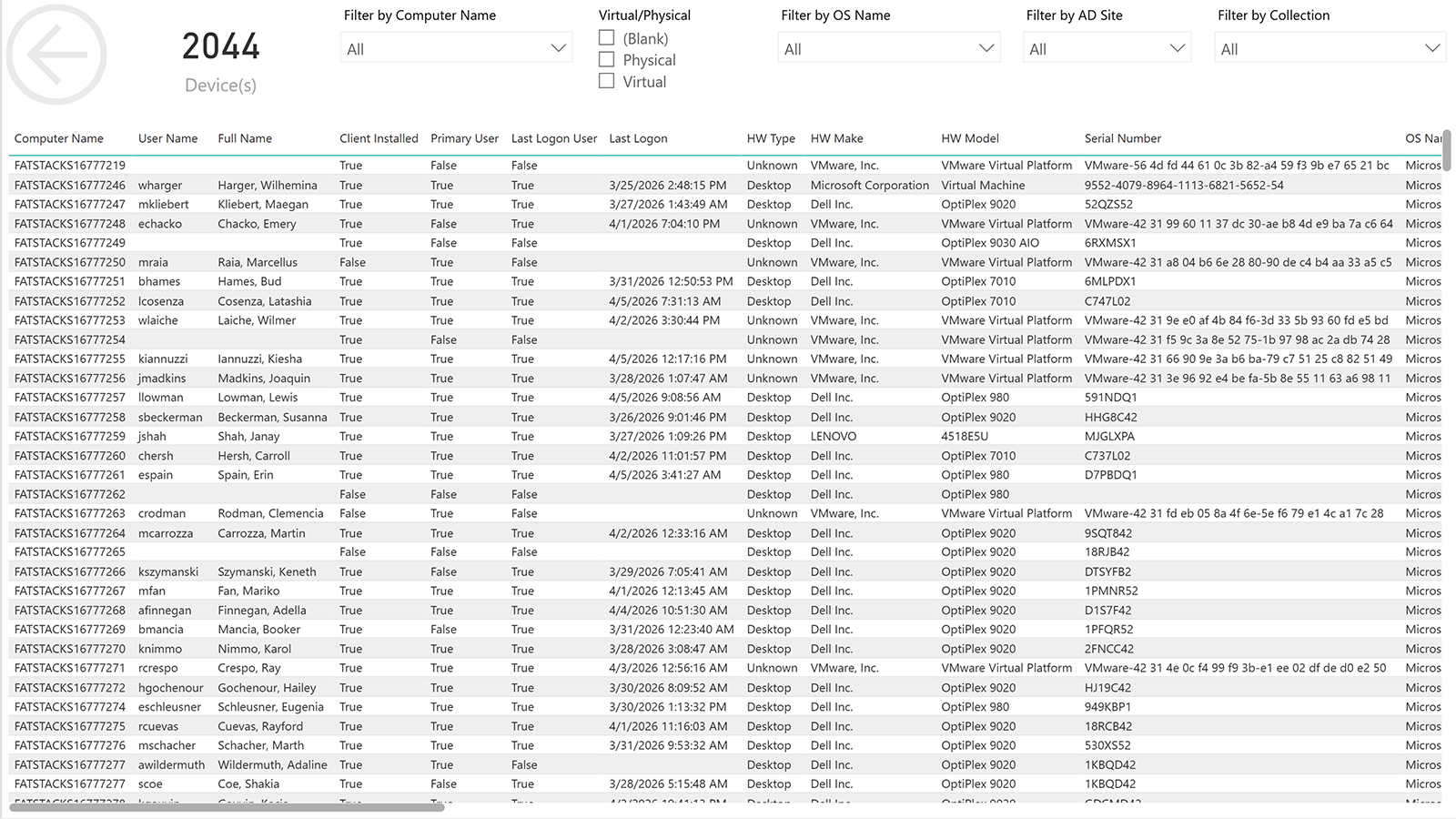Viewport: 1456px width, 819px height.
Task: Open the Filter by OS Name dropdown
Action: [x=889, y=48]
